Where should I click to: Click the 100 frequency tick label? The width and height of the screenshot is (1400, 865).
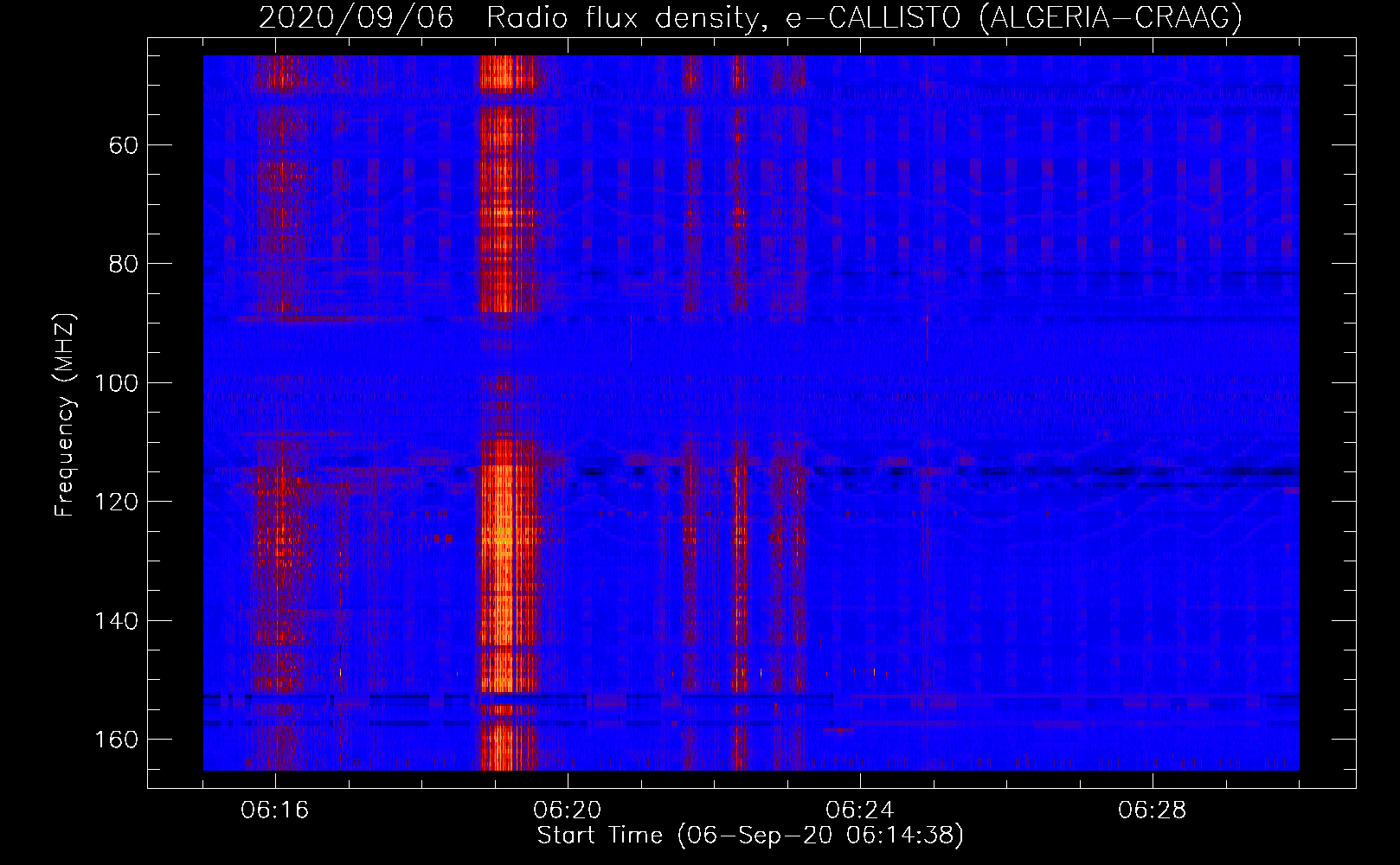(x=116, y=383)
